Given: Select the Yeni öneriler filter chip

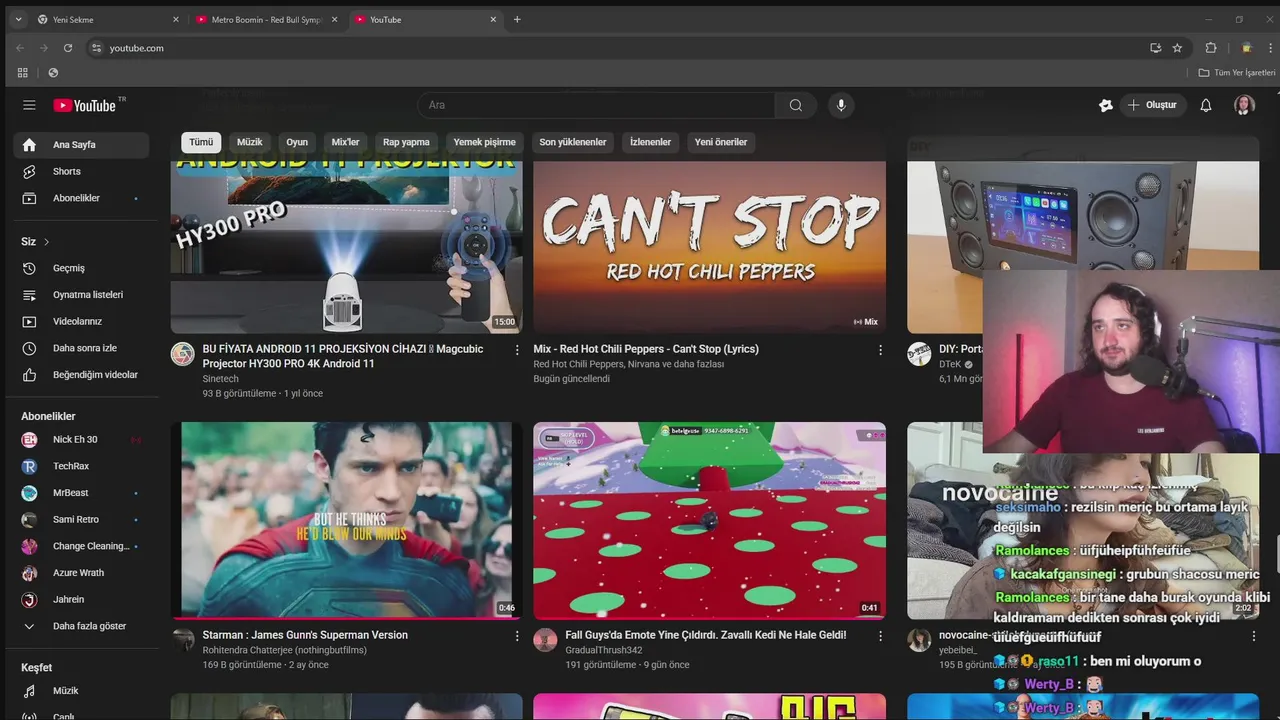Looking at the screenshot, I should (721, 142).
